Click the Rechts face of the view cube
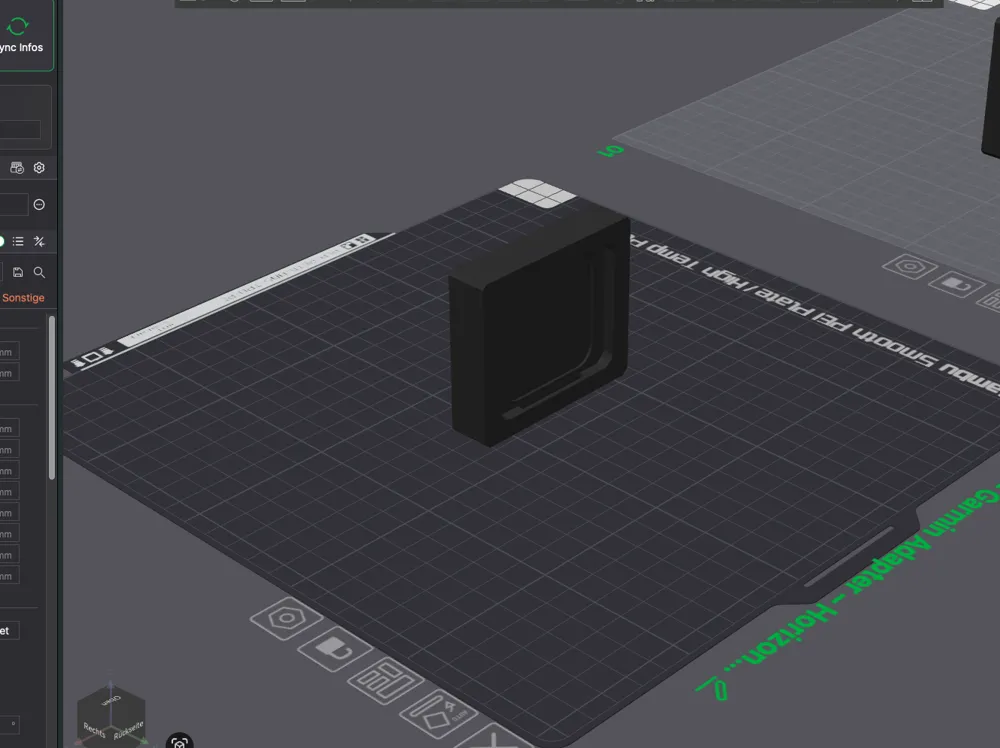Viewport: 1000px width, 748px height. pyautogui.click(x=93, y=728)
